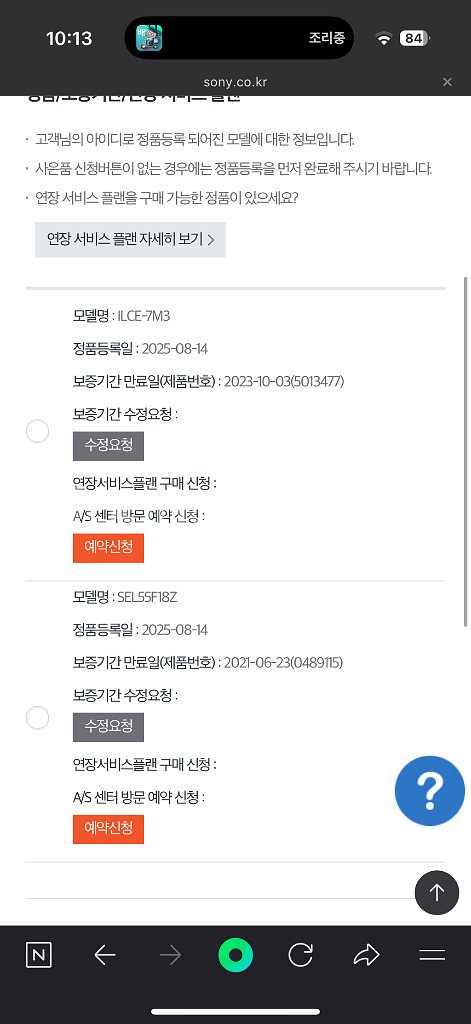Jump to top with the up-arrow button
This screenshot has height=1024, width=471.
point(437,892)
